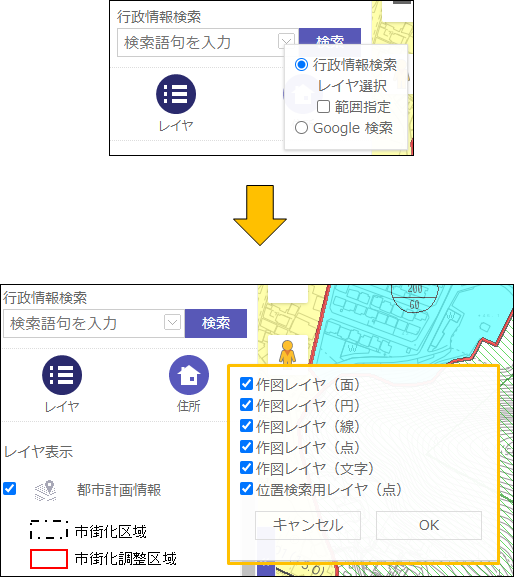The image size is (514, 577).
Task: Toggle the 都市計画情報 layer checkbox
Action: (x=10, y=489)
